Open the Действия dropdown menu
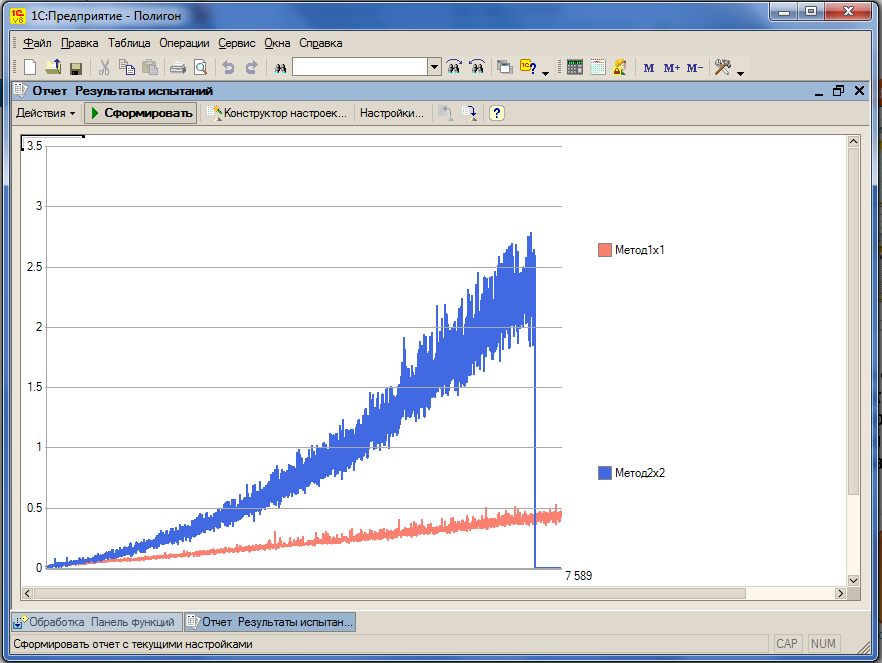Viewport: 882px width, 663px height. (x=46, y=113)
